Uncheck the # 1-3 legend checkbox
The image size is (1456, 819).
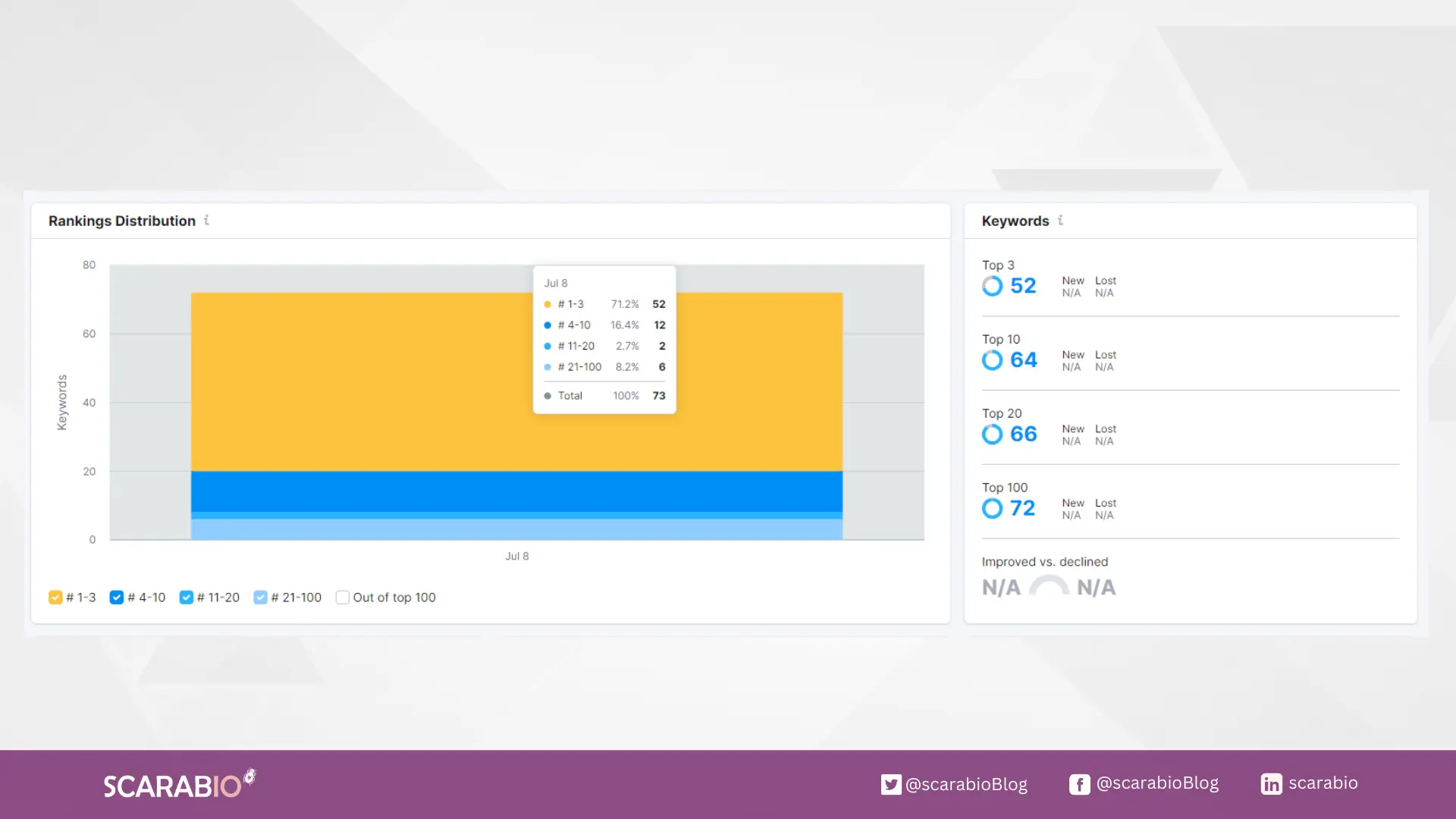(55, 598)
